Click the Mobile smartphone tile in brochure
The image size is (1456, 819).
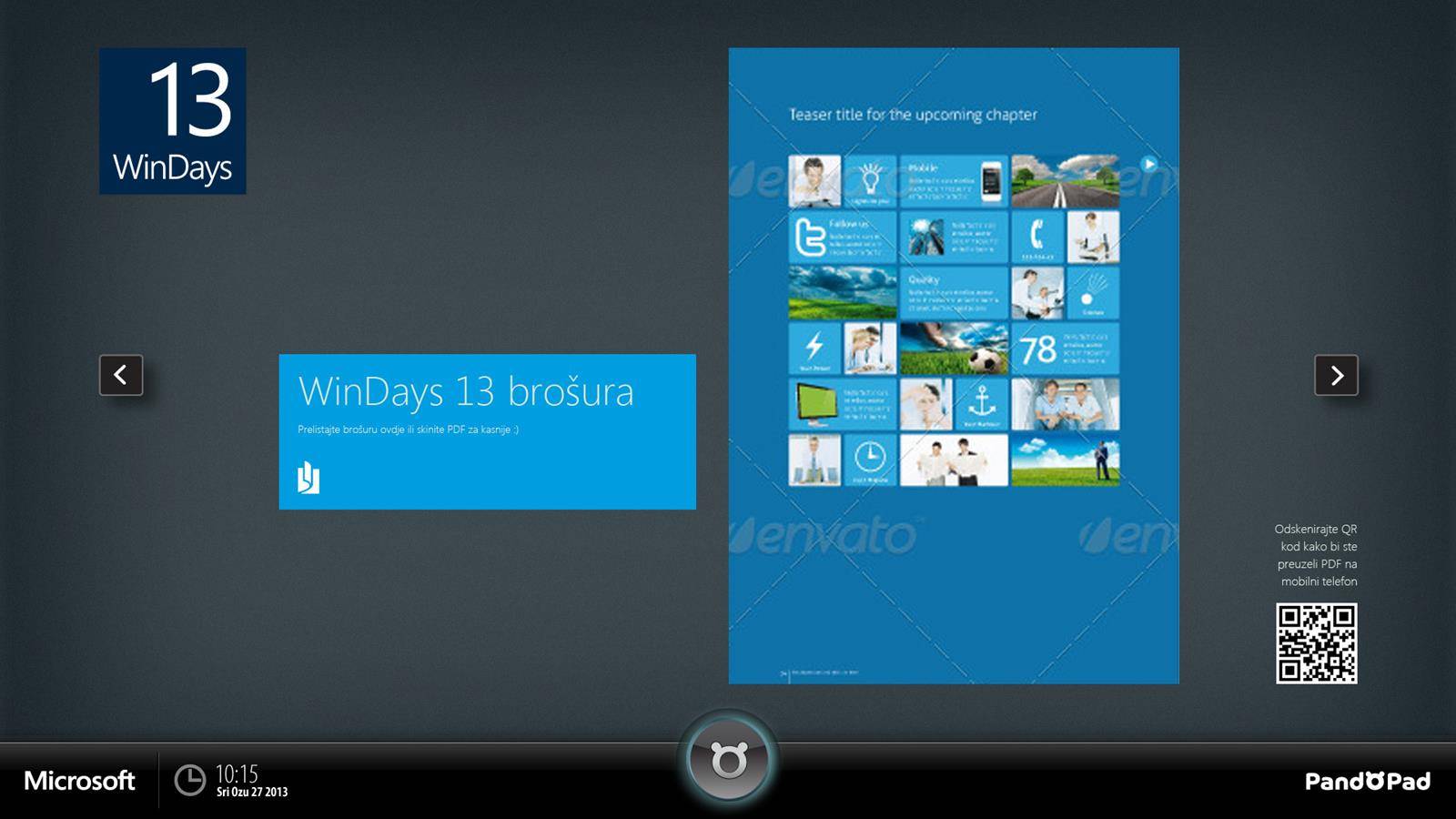coord(954,181)
